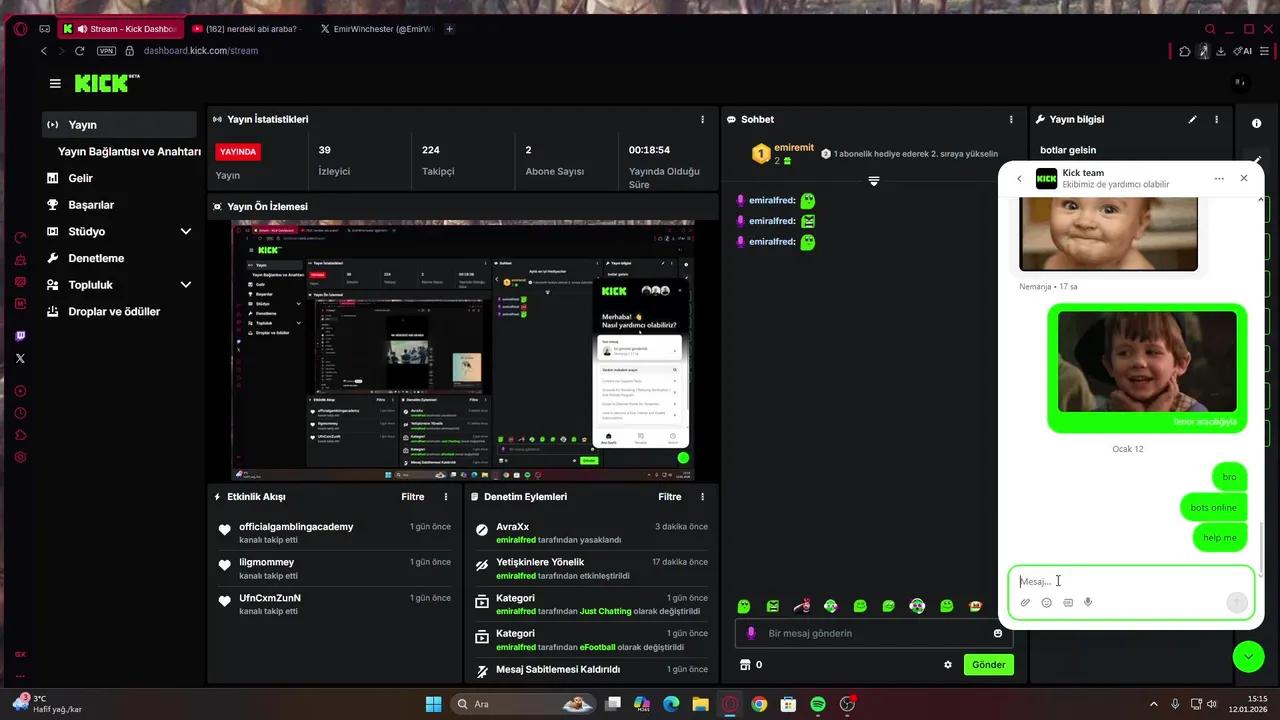
Task: Select the clown emote below the chat
Action: [x=917, y=606]
